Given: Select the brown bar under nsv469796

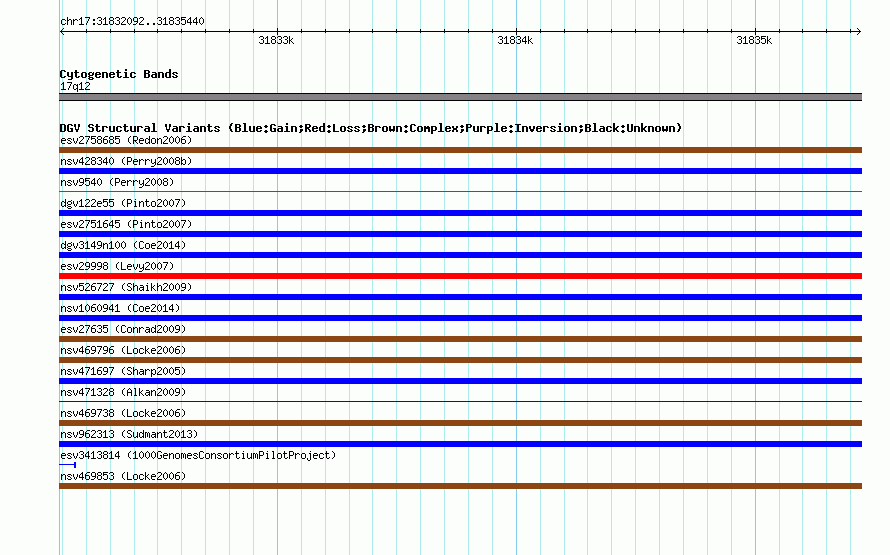Looking at the screenshot, I should point(460,360).
